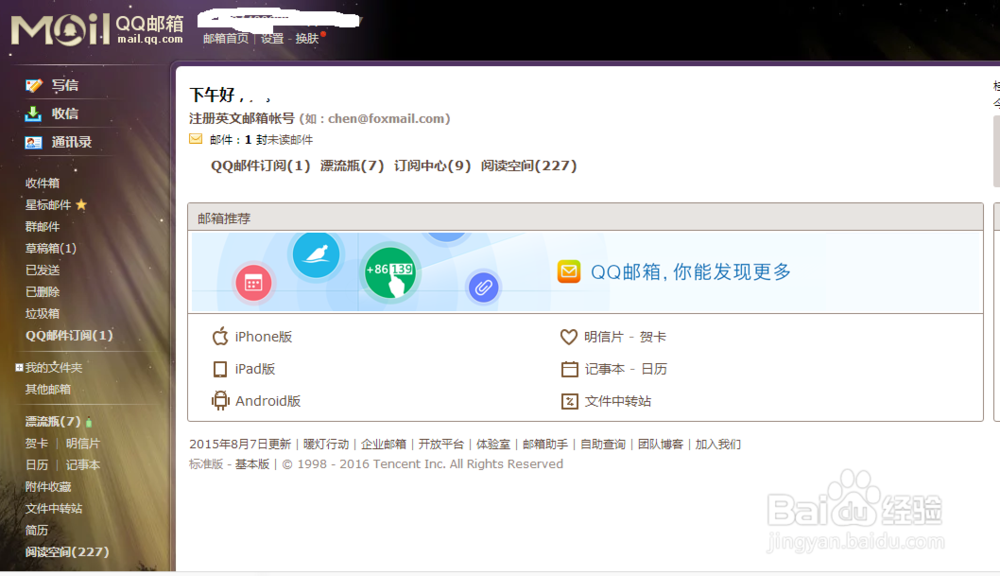This screenshot has width=1000, height=576.
Task: Click 企业邮箱 footer link
Action: click(x=383, y=444)
